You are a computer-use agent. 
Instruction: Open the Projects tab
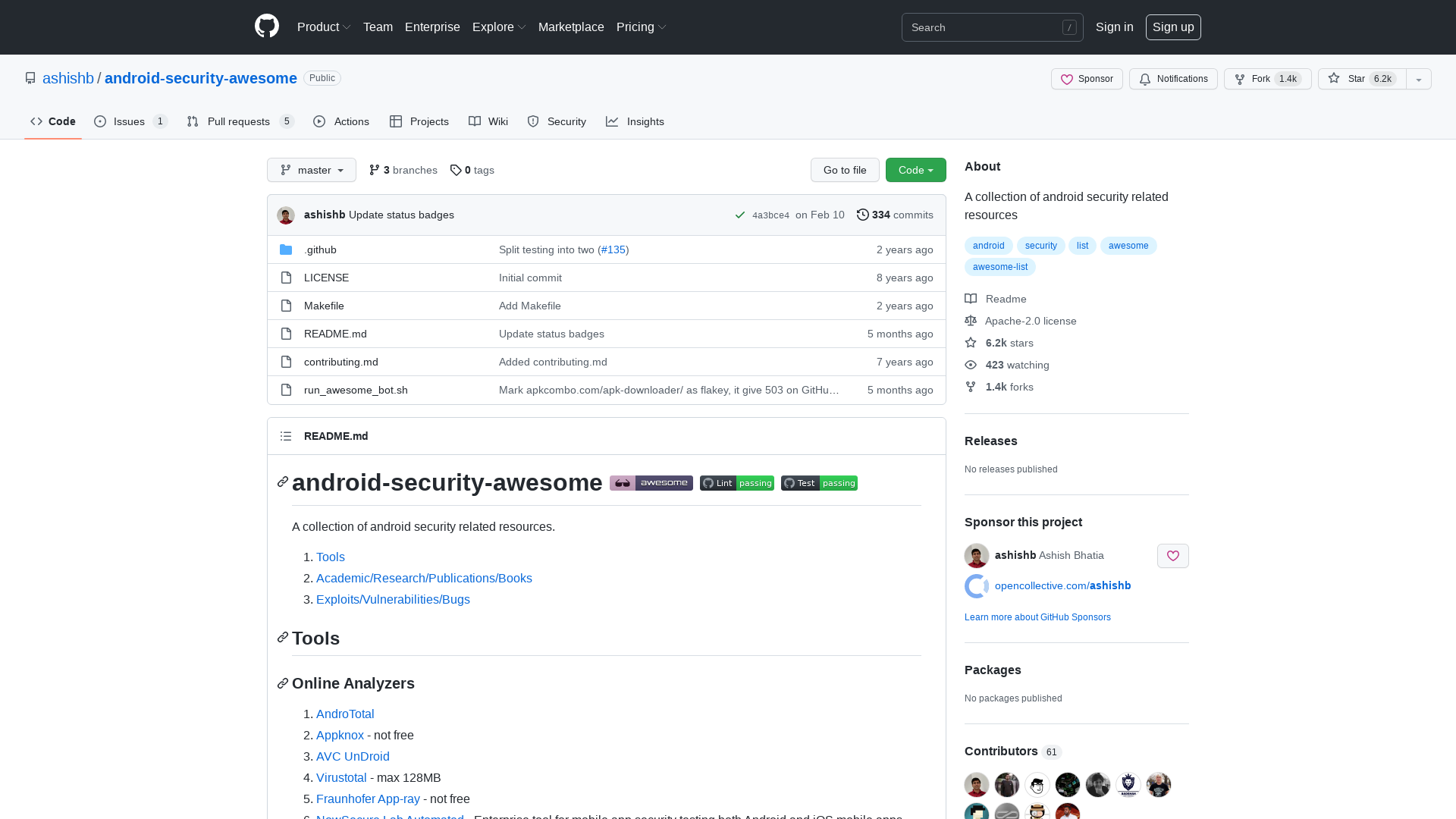pyautogui.click(x=419, y=121)
